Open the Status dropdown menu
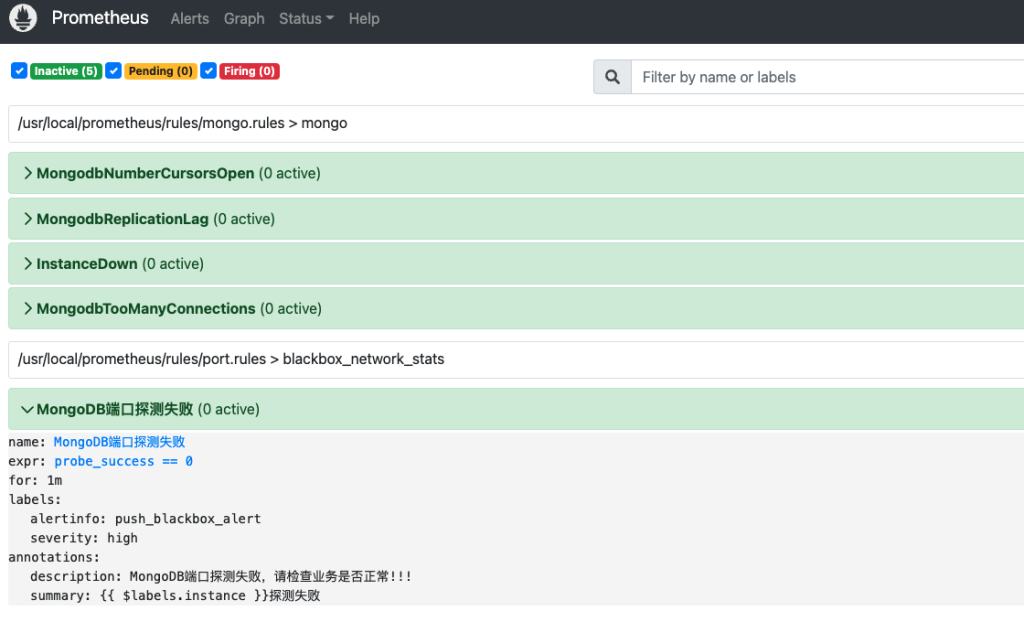This screenshot has height=622, width=1024. pyautogui.click(x=306, y=19)
